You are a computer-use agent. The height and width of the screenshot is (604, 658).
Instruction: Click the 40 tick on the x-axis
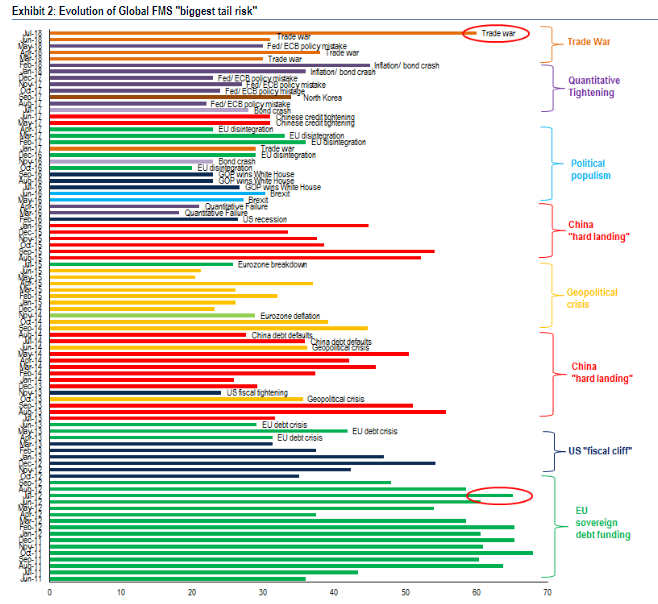(334, 592)
